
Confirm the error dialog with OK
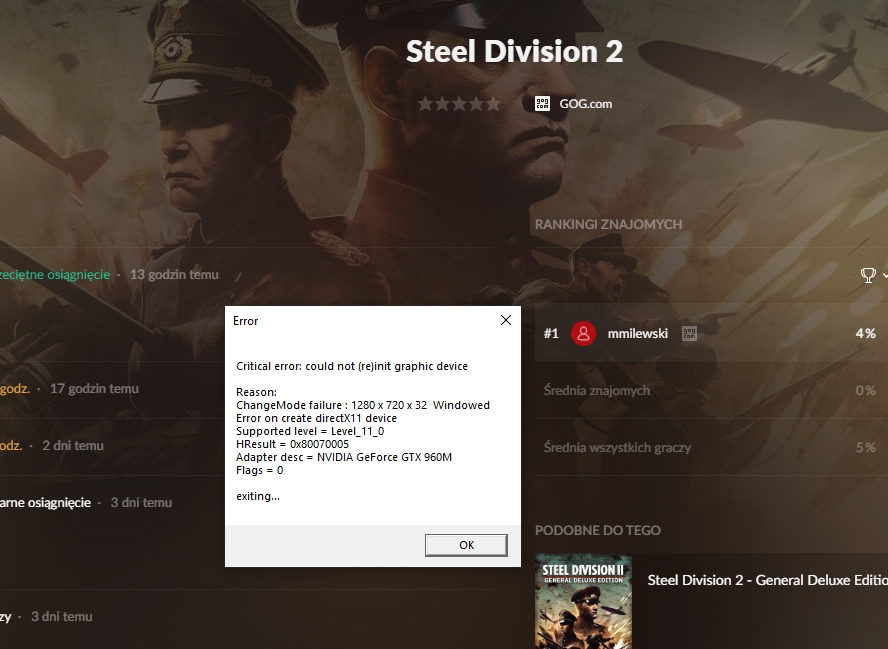(466, 545)
